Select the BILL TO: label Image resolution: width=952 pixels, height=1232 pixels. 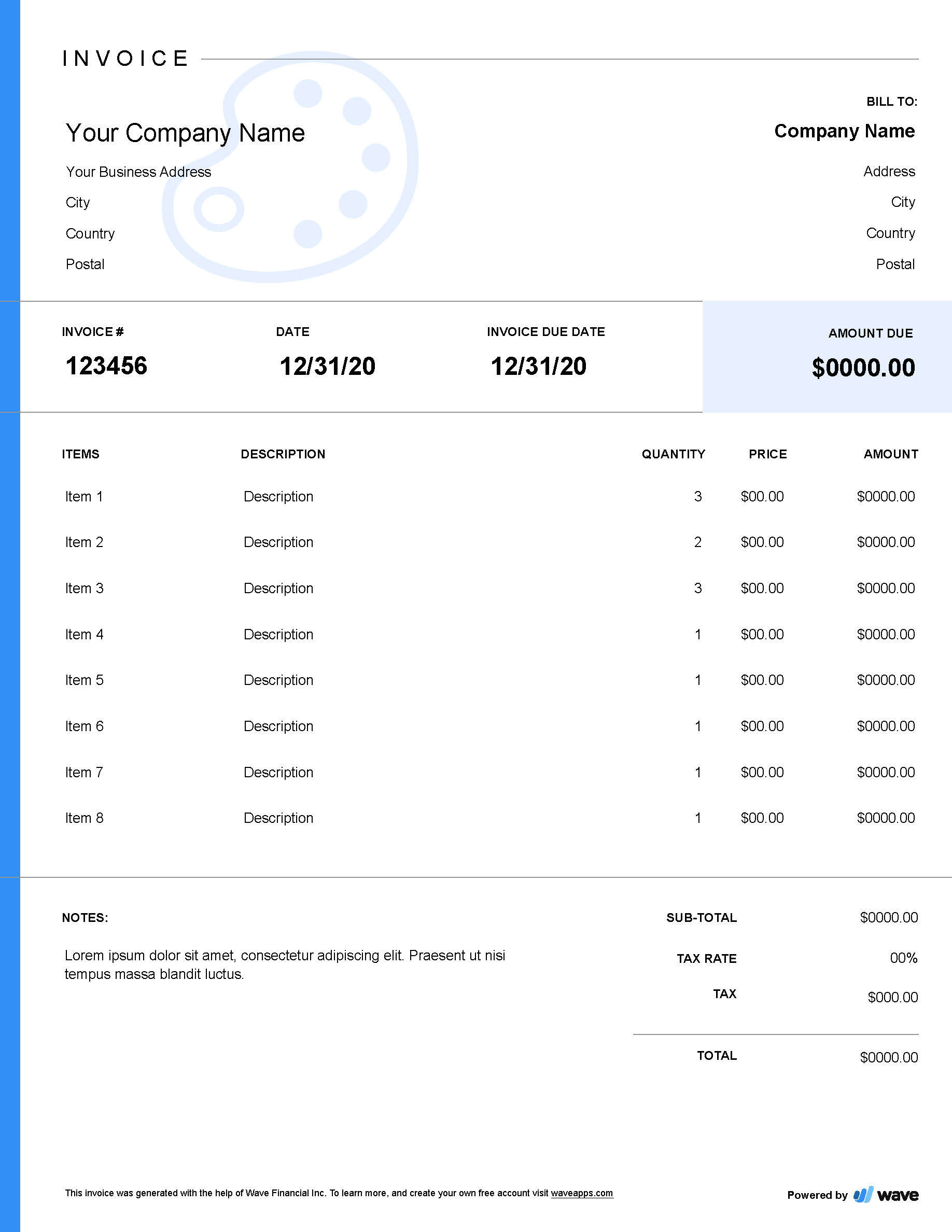pyautogui.click(x=892, y=102)
